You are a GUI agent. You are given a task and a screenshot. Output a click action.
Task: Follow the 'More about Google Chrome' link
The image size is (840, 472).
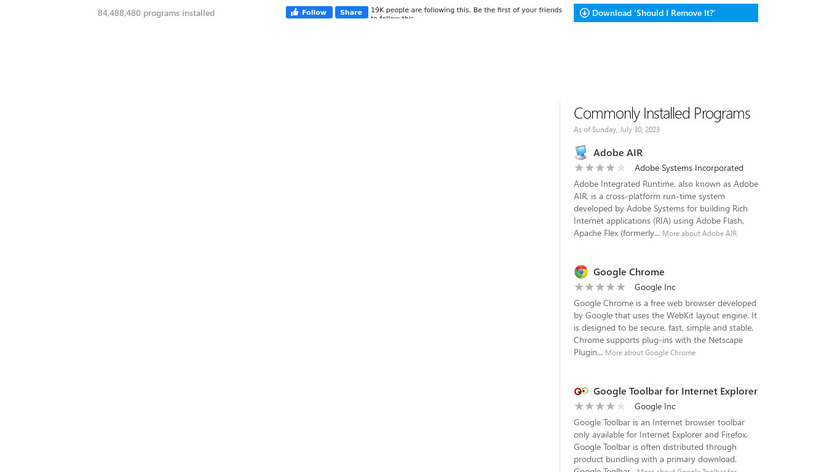coord(650,353)
